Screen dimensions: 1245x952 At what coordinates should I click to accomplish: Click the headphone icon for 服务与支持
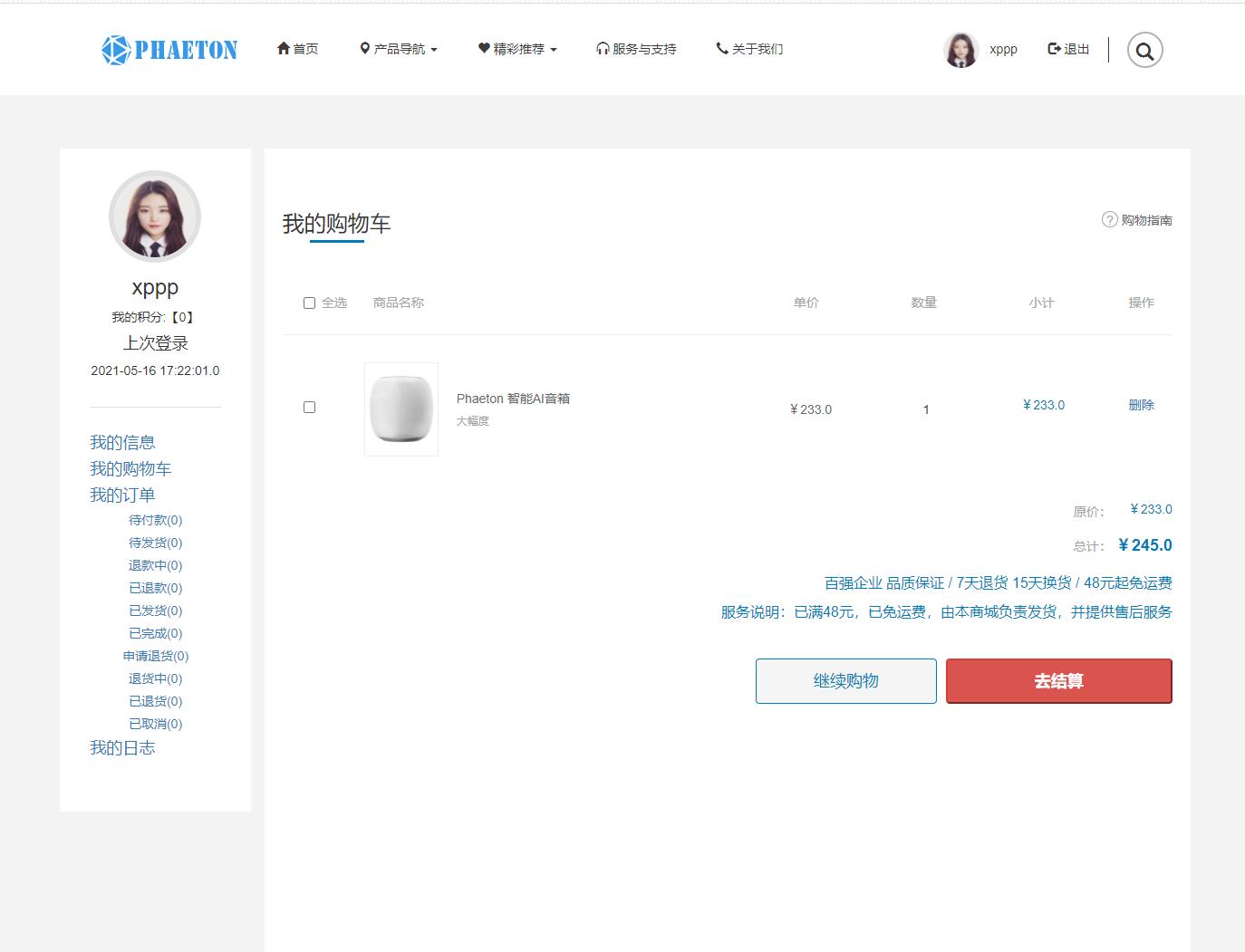click(603, 48)
